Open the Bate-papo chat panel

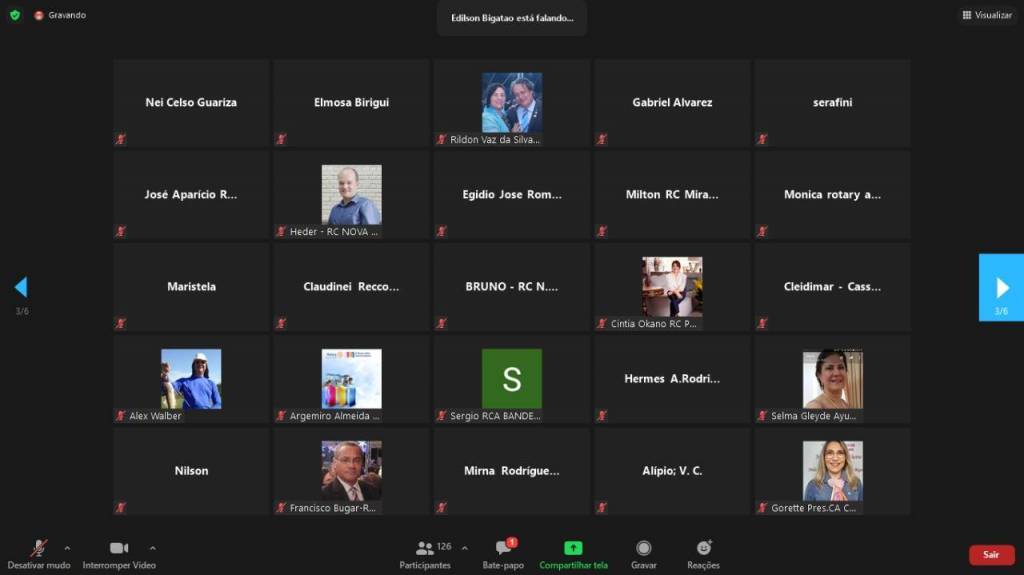point(505,553)
